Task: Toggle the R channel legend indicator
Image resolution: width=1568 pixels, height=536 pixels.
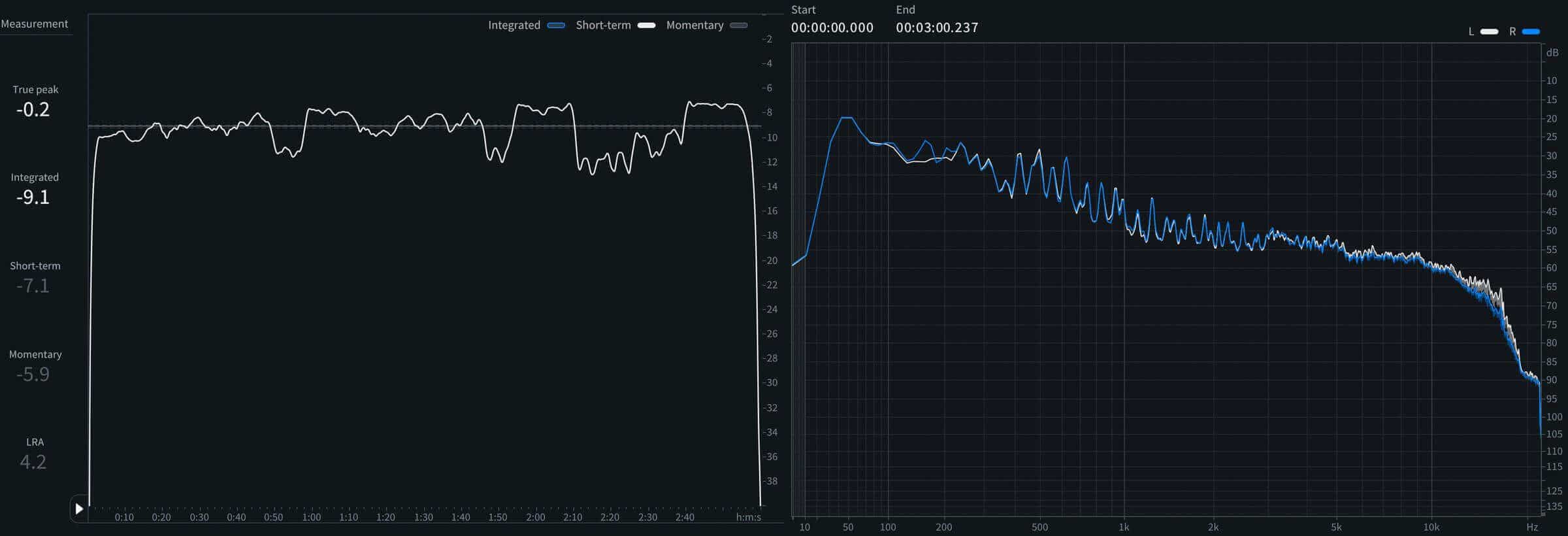Action: click(x=1531, y=31)
